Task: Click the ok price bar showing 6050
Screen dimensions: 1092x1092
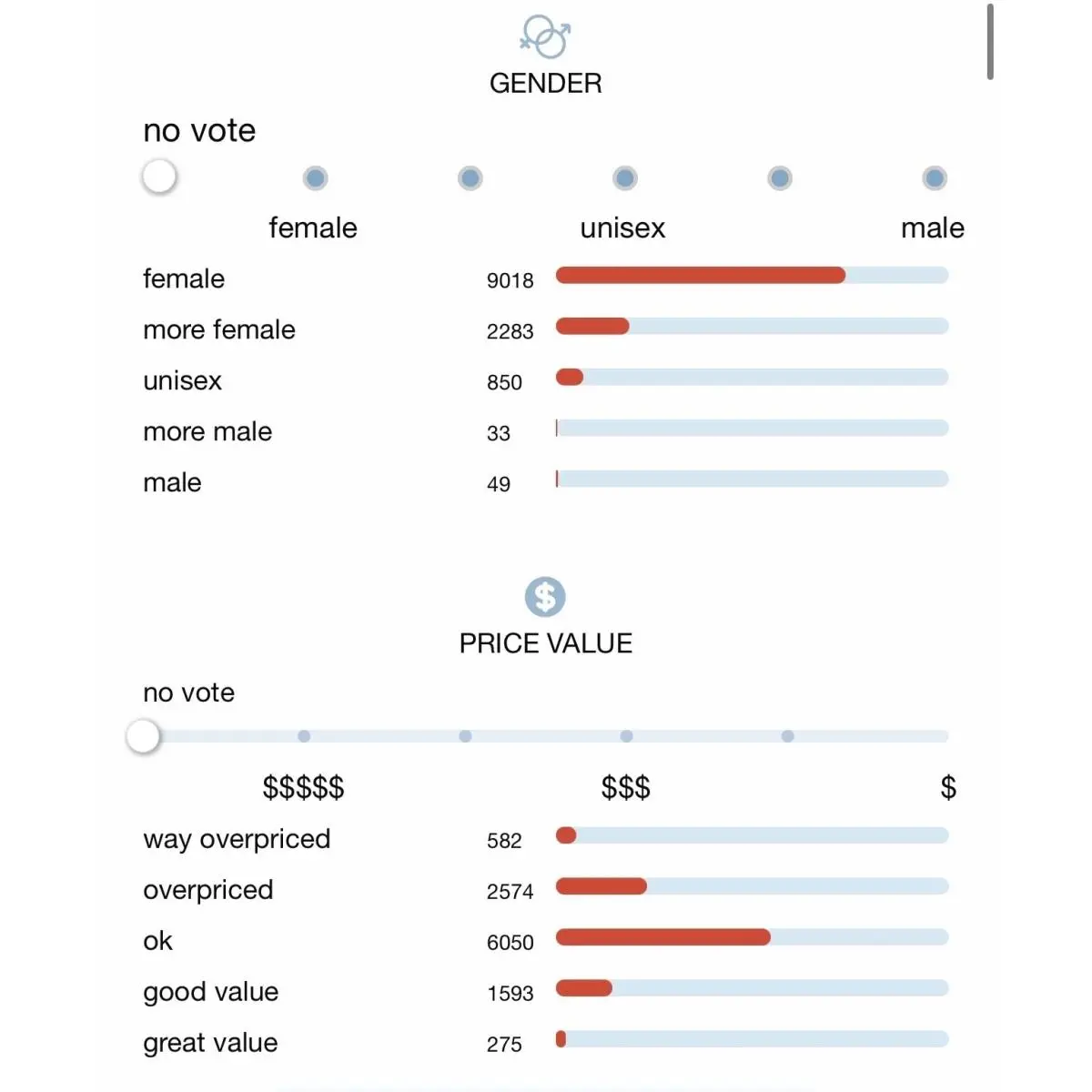Action: (x=752, y=936)
